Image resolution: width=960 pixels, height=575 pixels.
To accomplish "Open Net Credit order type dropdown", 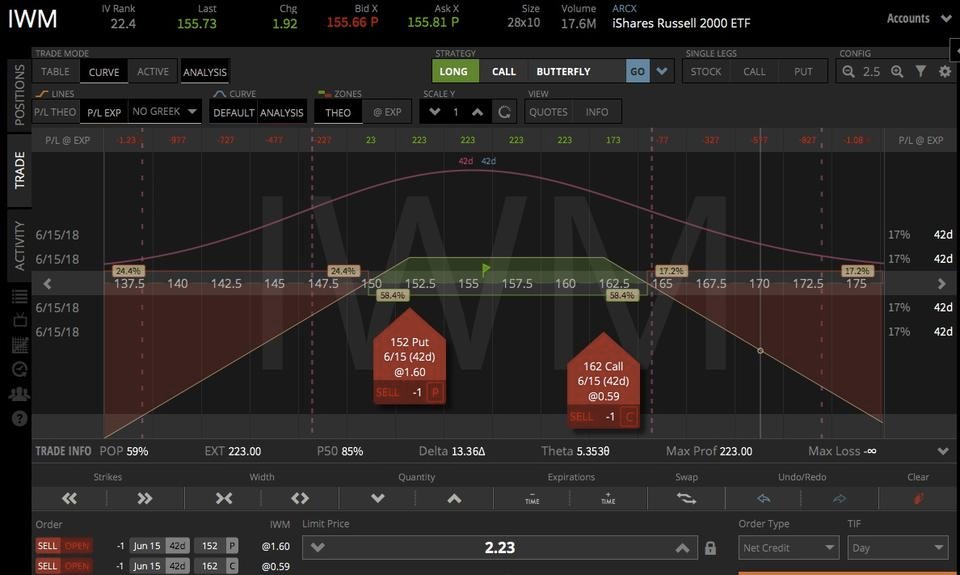I will click(x=788, y=548).
